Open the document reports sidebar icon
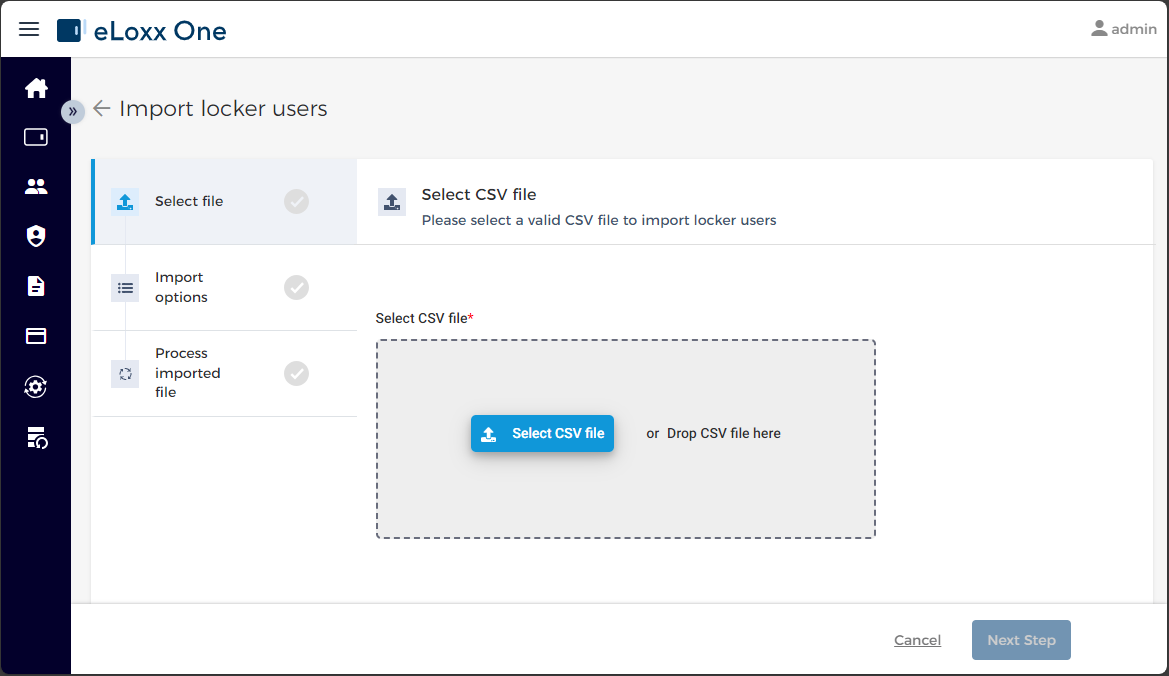Screen dimensions: 1169x676 [x=36, y=286]
